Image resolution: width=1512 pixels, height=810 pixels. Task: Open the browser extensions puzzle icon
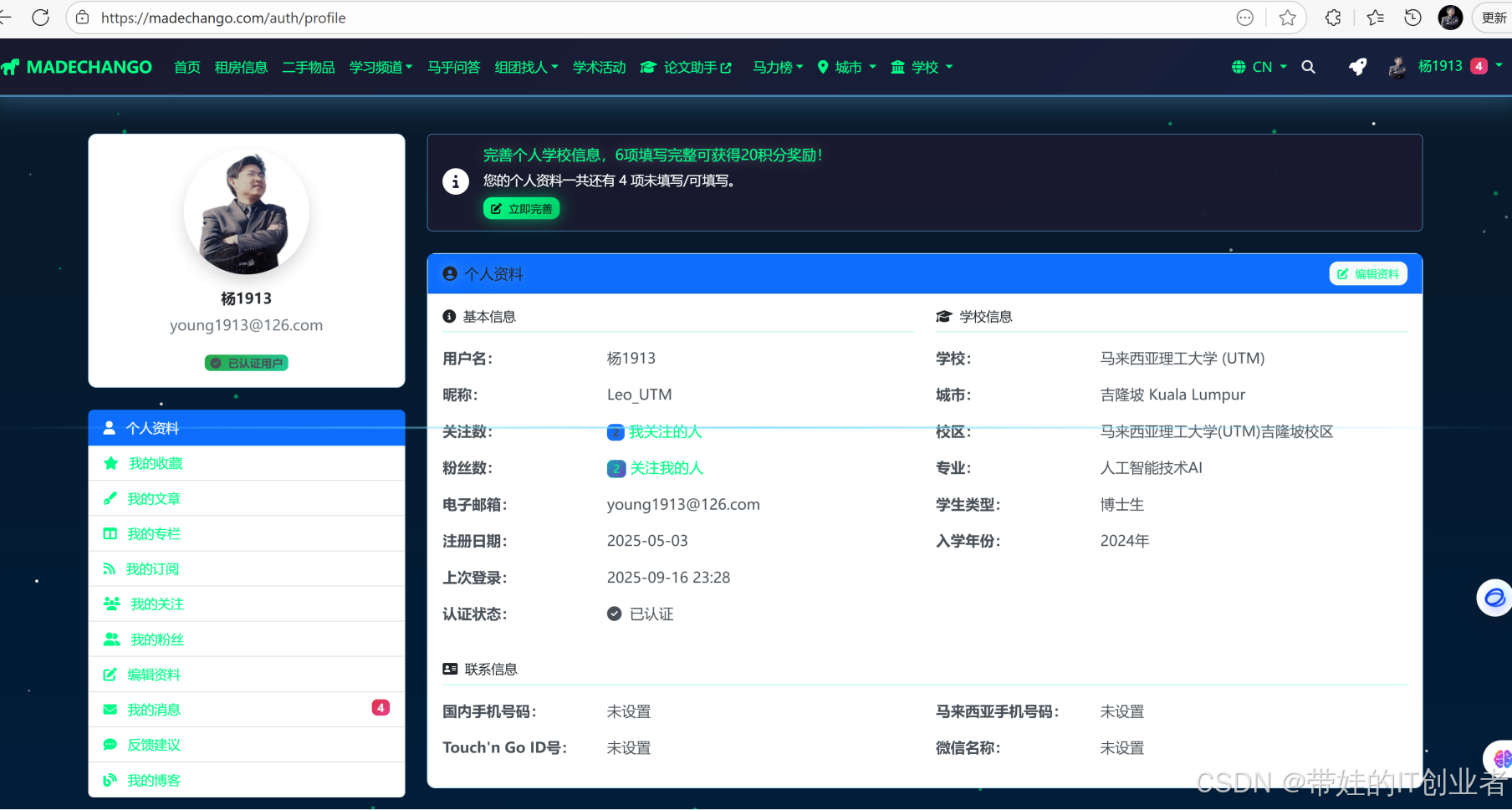click(1334, 18)
